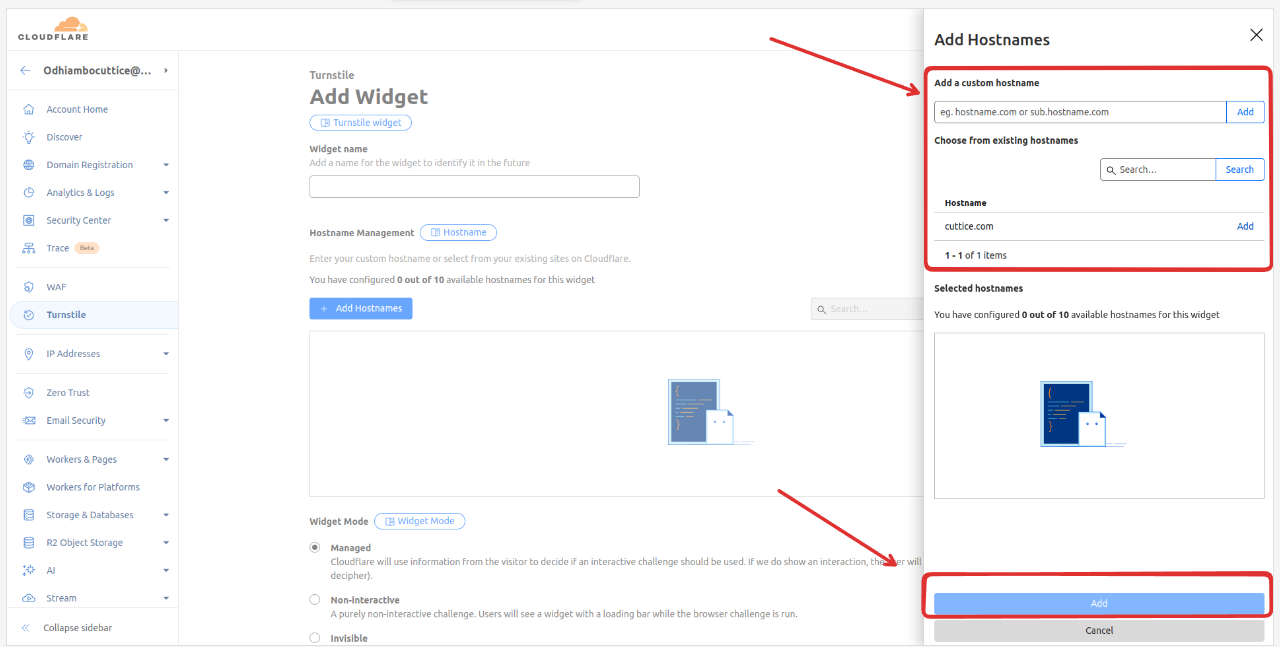This screenshot has height=647, width=1280.
Task: Click the Account Home house icon
Action: click(x=28, y=110)
